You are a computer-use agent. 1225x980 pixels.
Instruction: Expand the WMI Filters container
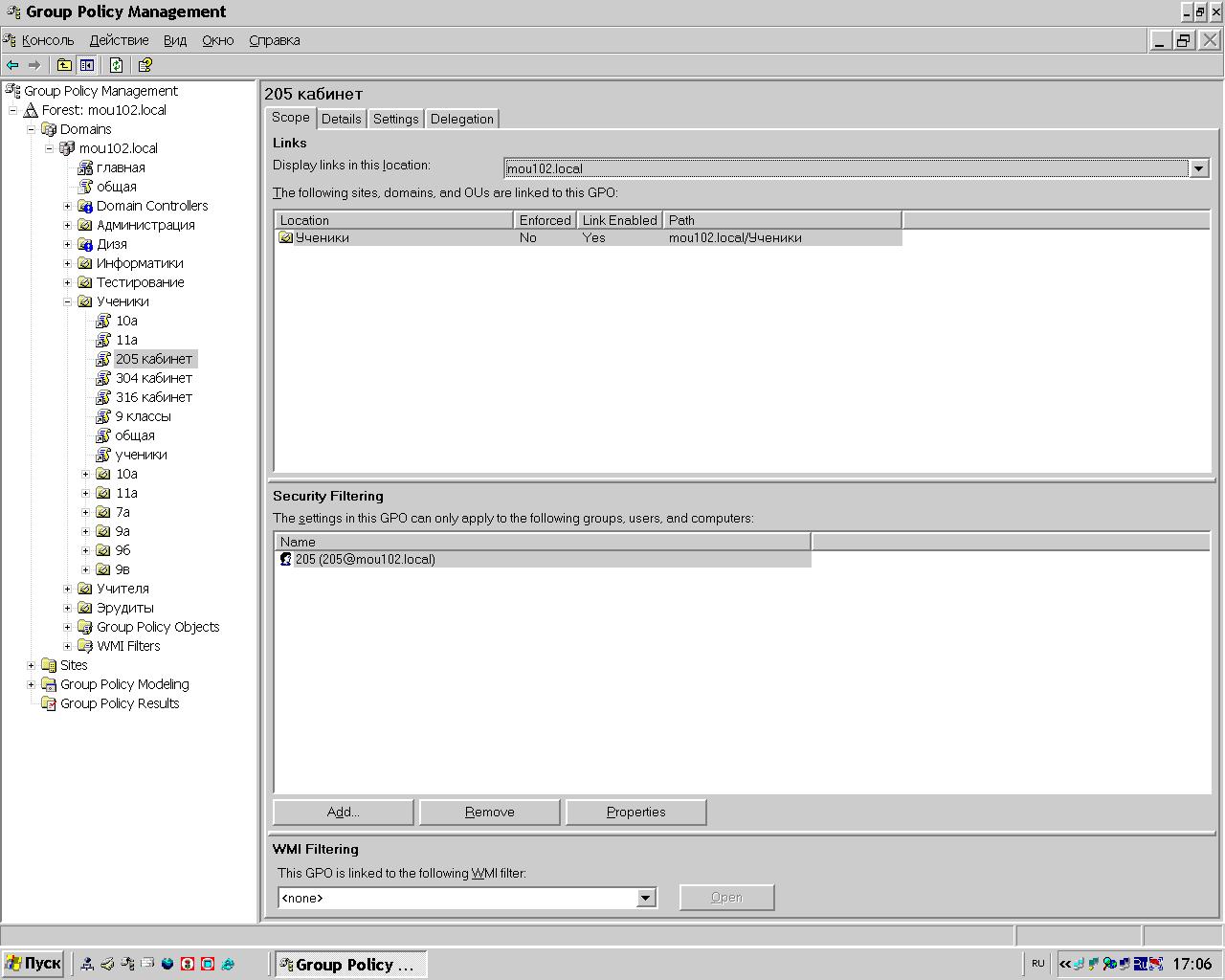click(x=68, y=646)
